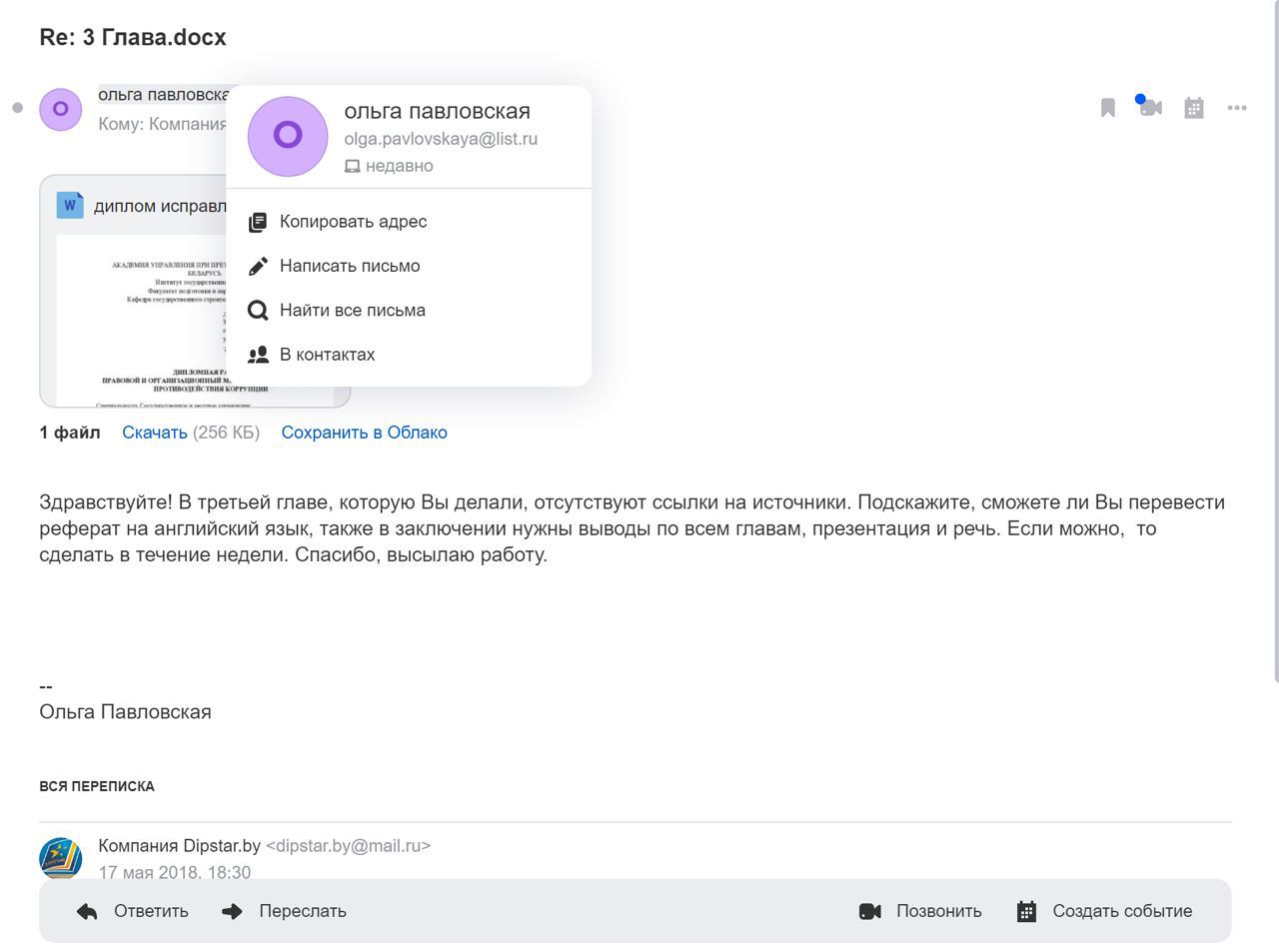Click the Ответить reply button
Image resolution: width=1279 pixels, height=952 pixels.
(133, 911)
